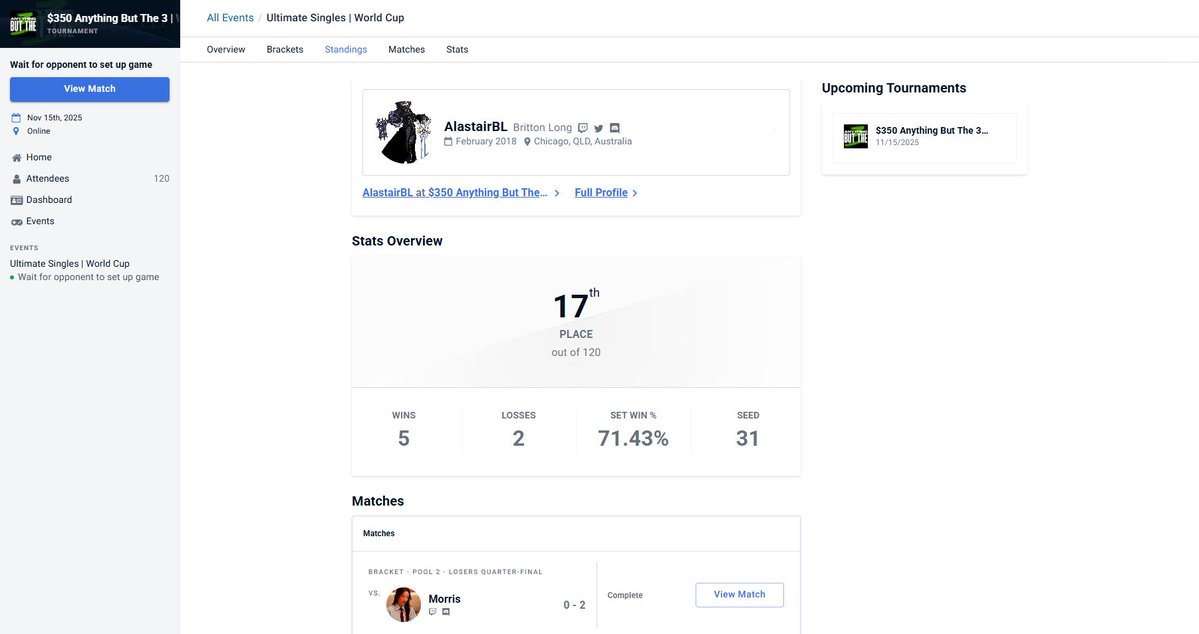Click the tournament logo in sidebar header
This screenshot has height=634, width=1199.
[23, 24]
